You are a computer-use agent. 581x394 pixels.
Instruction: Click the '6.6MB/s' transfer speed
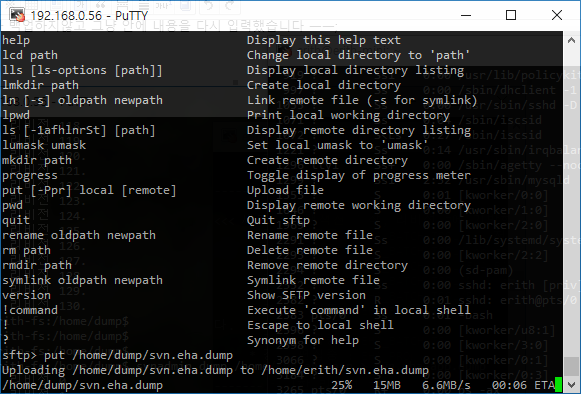point(446,385)
